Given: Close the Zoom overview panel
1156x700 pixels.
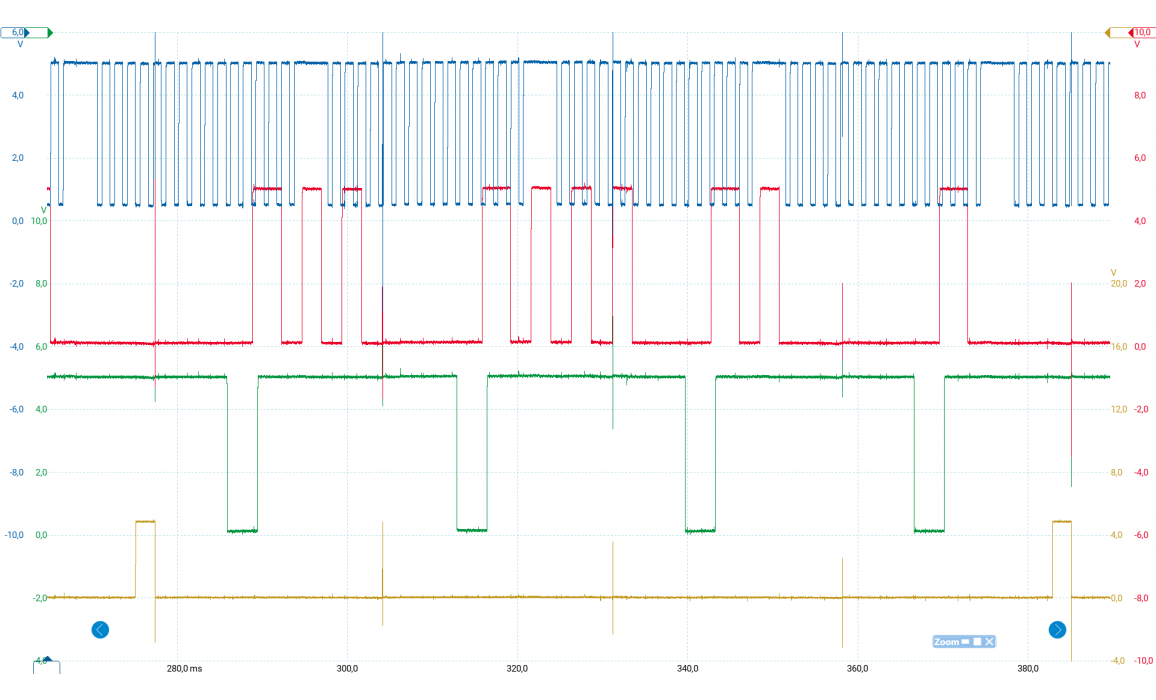Looking at the screenshot, I should (x=989, y=642).
